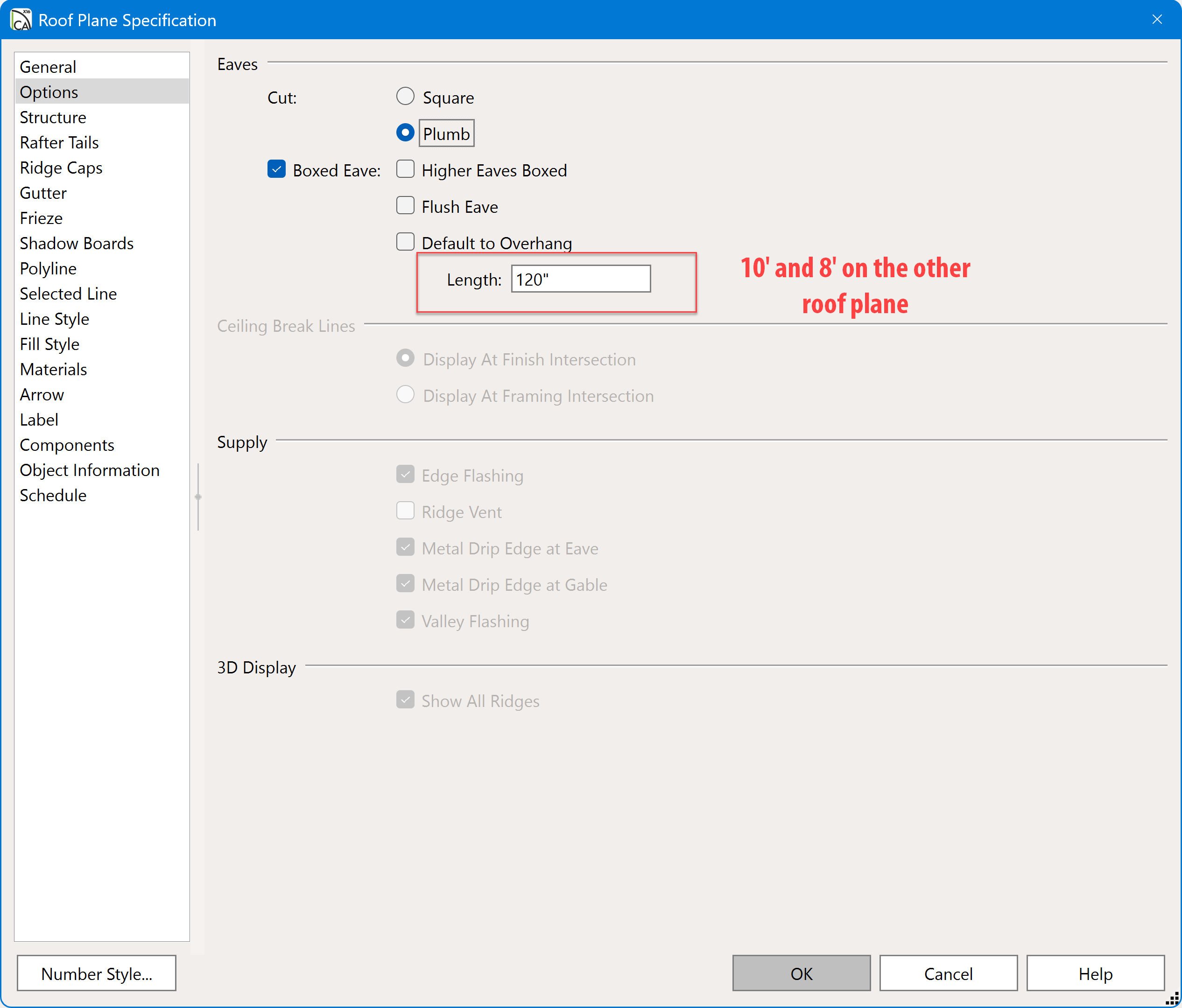
Task: Open the Object Information panel
Action: point(90,470)
